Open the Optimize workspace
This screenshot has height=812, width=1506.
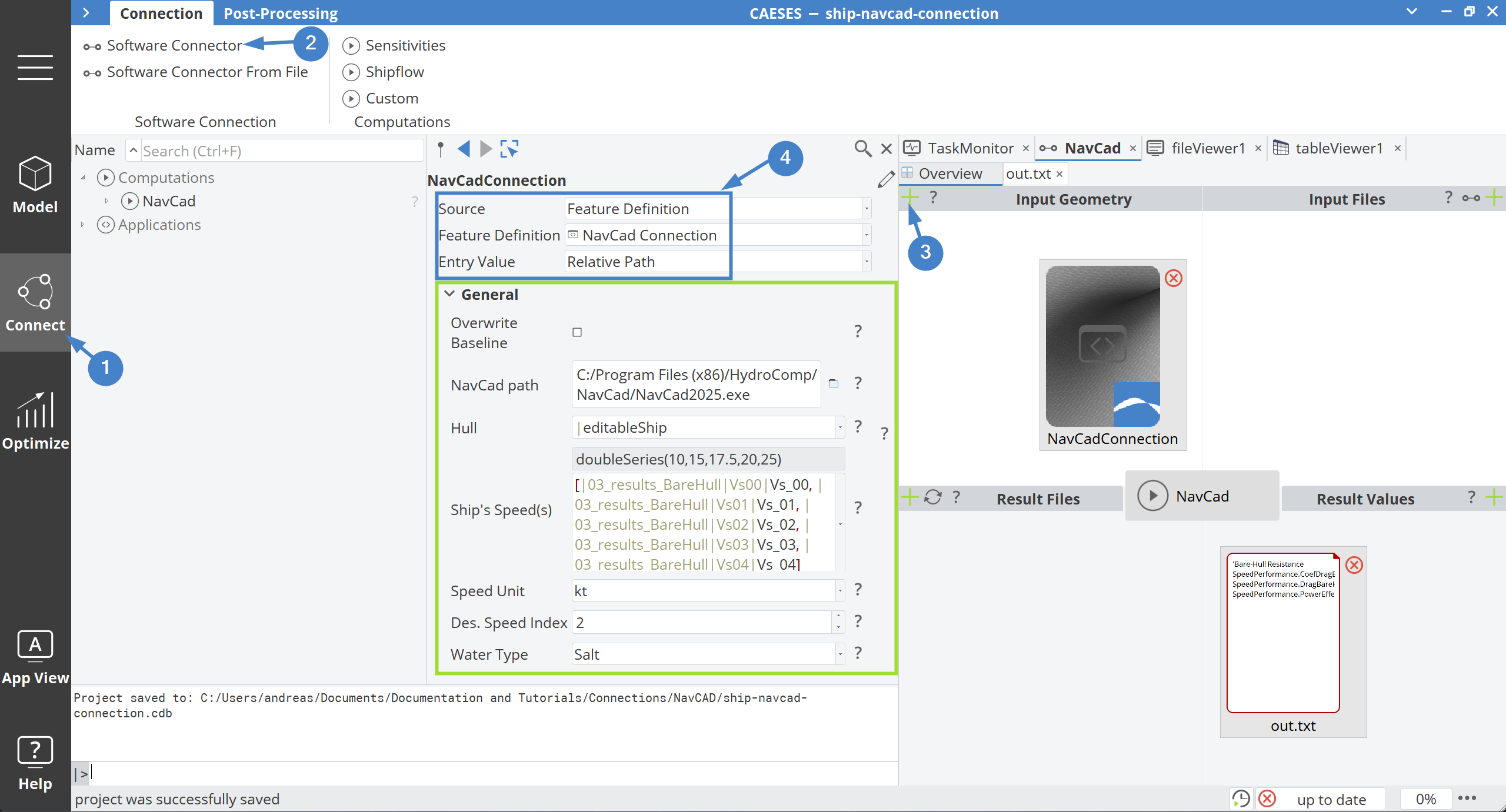point(35,421)
